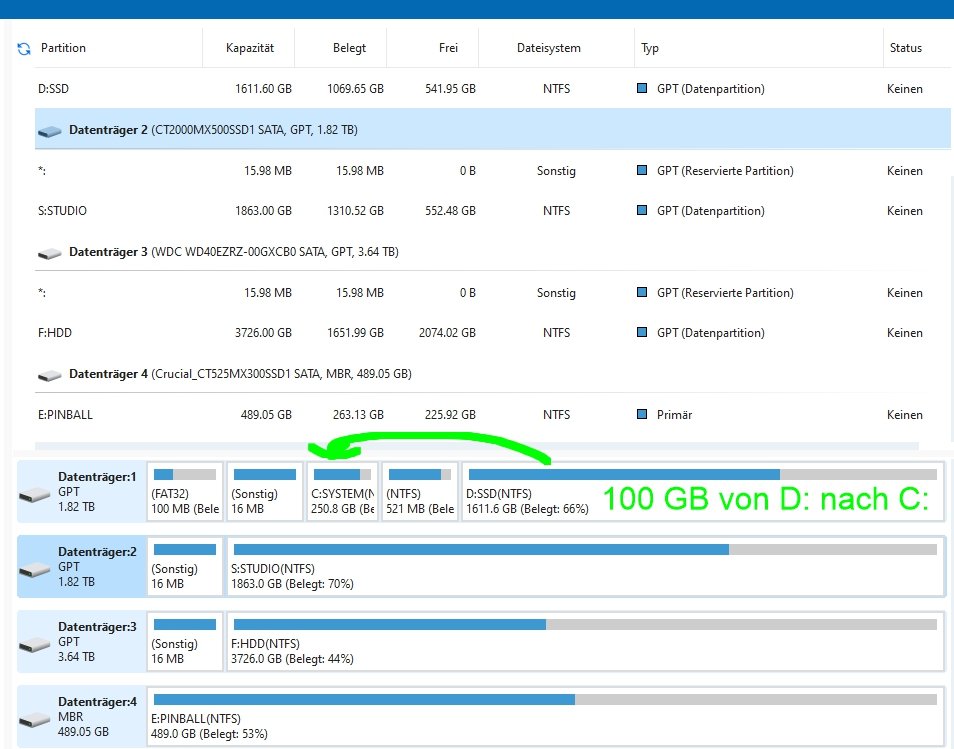Click the NTFS filesystem cell in the S:STUDIO row
The height and width of the screenshot is (749, 954).
[556, 211]
